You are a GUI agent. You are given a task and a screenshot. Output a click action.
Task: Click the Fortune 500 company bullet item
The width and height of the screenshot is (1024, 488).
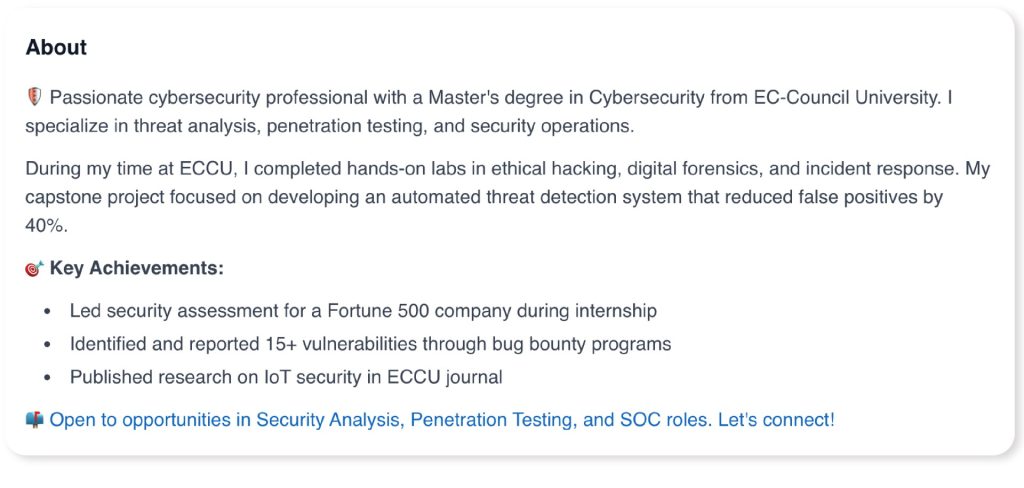tap(363, 311)
